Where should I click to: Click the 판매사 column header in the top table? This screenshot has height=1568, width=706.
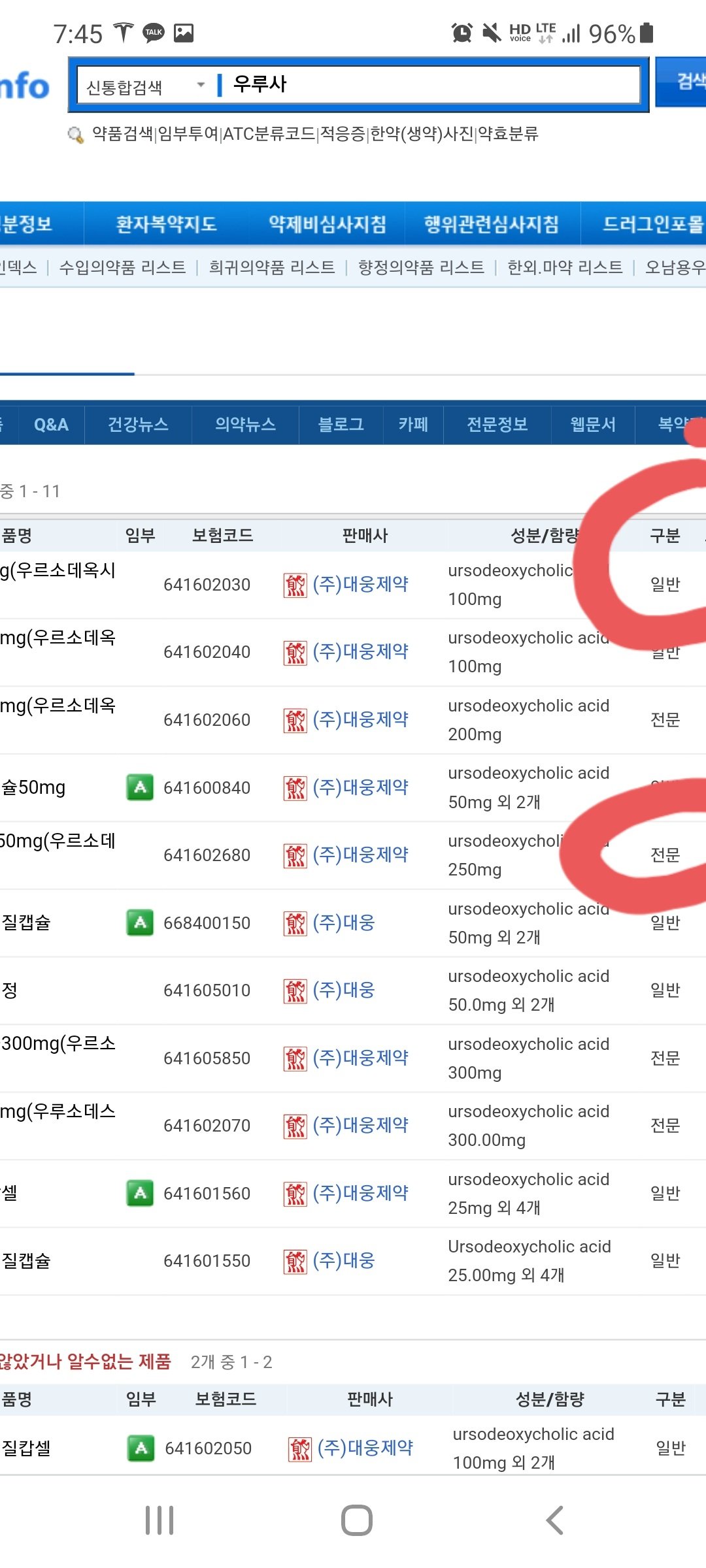pos(365,536)
